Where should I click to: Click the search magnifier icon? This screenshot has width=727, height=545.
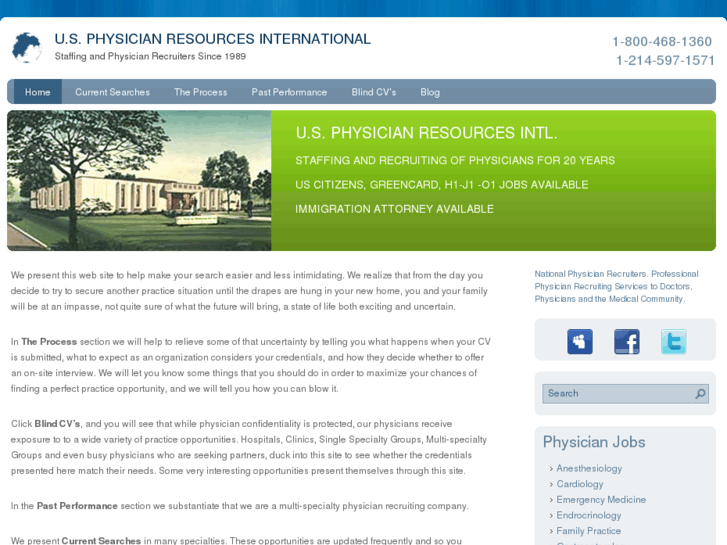pos(700,394)
